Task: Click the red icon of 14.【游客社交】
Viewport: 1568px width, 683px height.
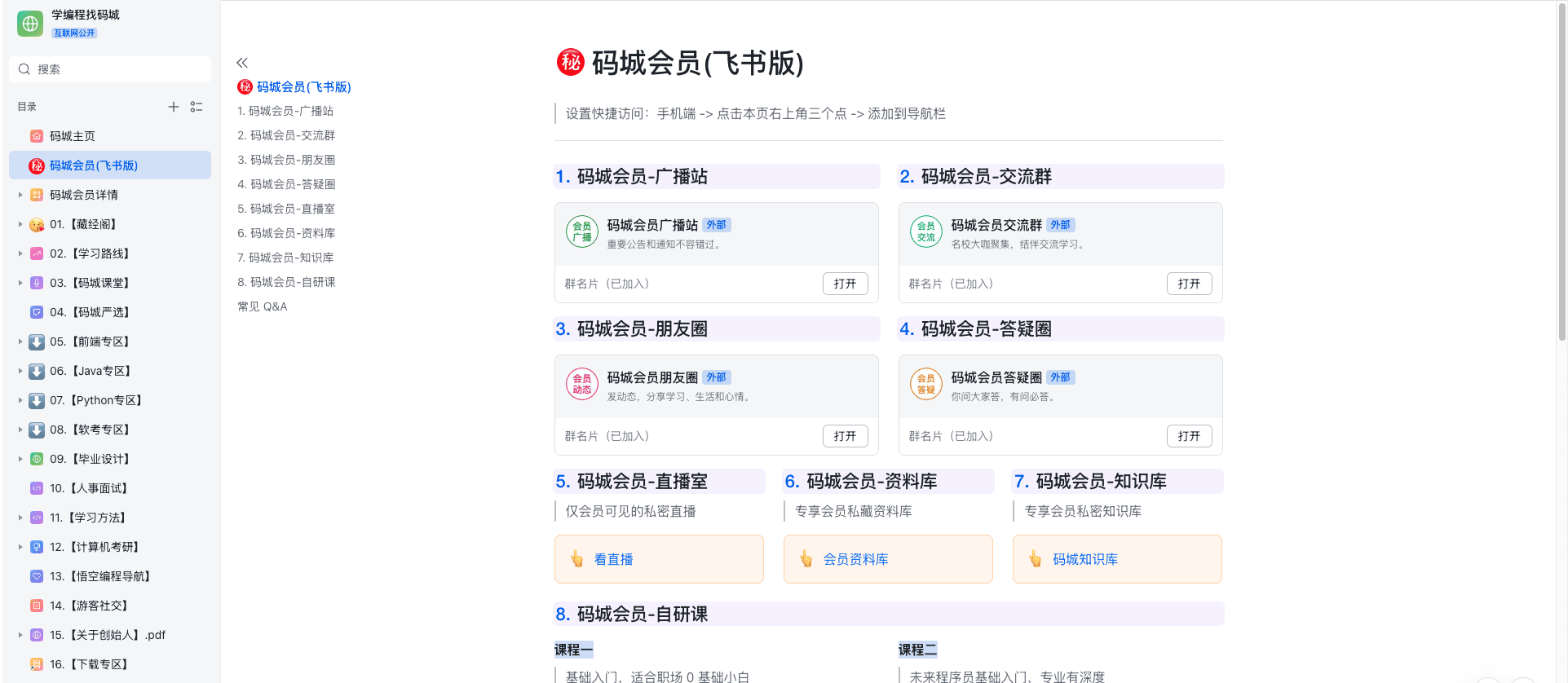Action: [37, 606]
